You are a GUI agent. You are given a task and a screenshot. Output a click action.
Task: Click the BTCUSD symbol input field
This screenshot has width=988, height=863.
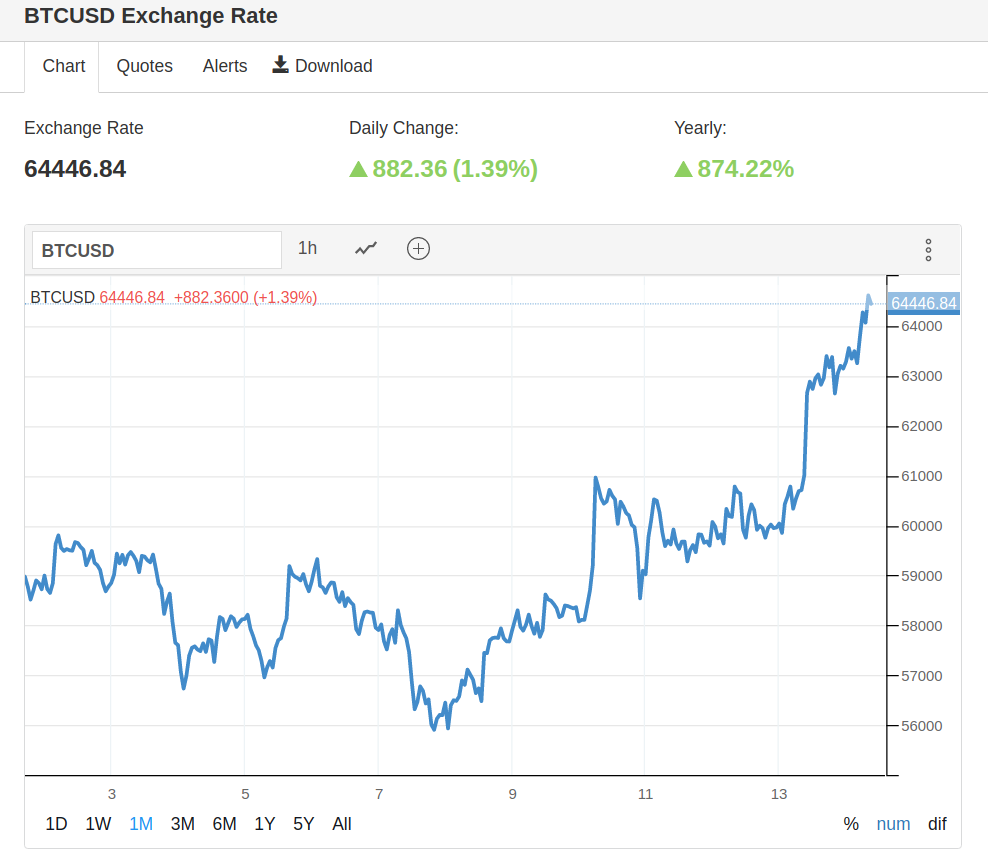click(x=157, y=250)
